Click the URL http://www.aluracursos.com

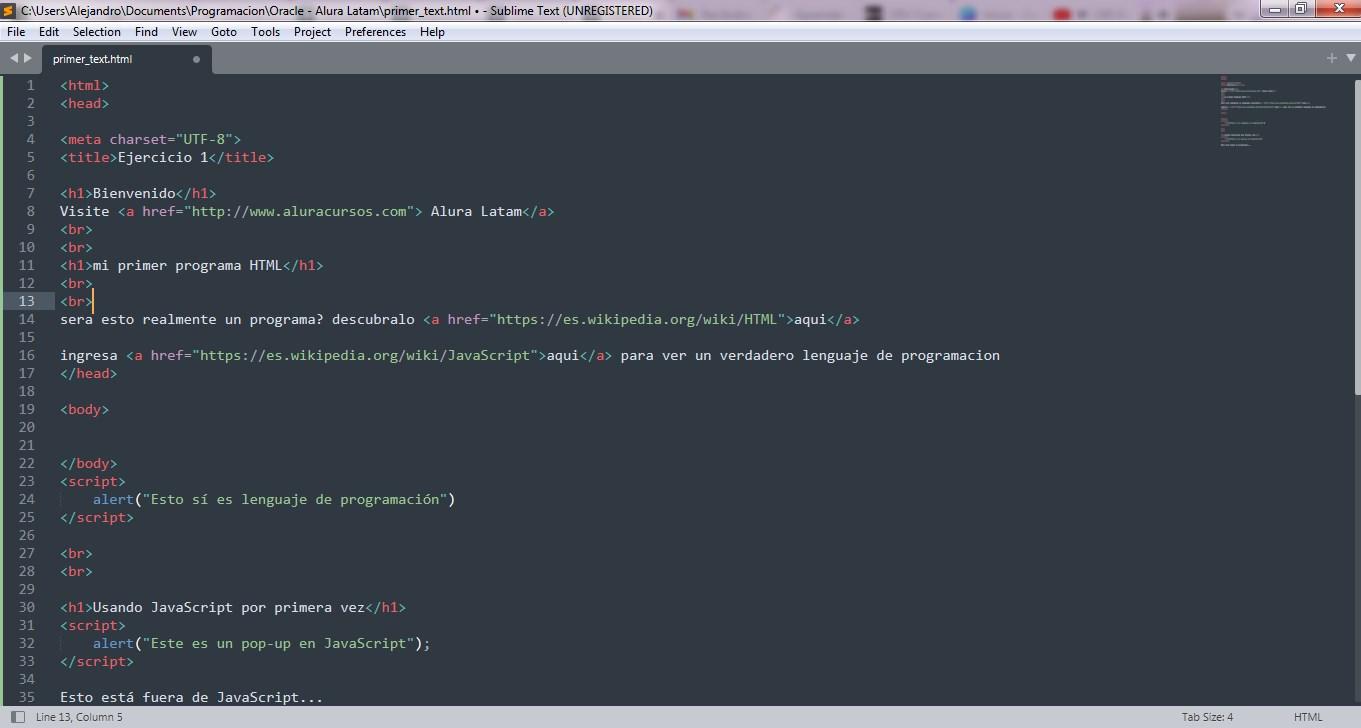pyautogui.click(x=299, y=211)
